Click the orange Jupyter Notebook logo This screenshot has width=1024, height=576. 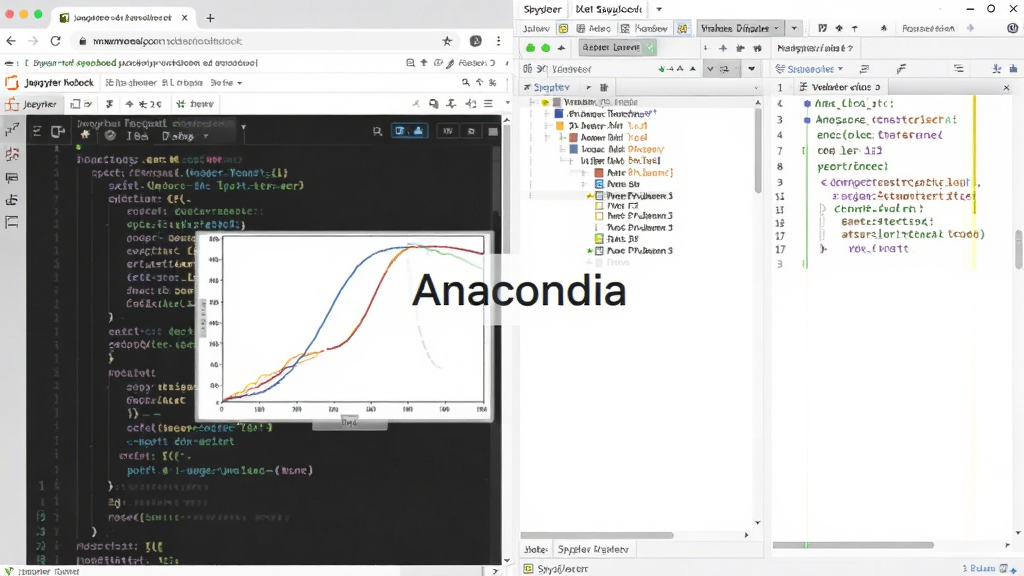pos(11,83)
